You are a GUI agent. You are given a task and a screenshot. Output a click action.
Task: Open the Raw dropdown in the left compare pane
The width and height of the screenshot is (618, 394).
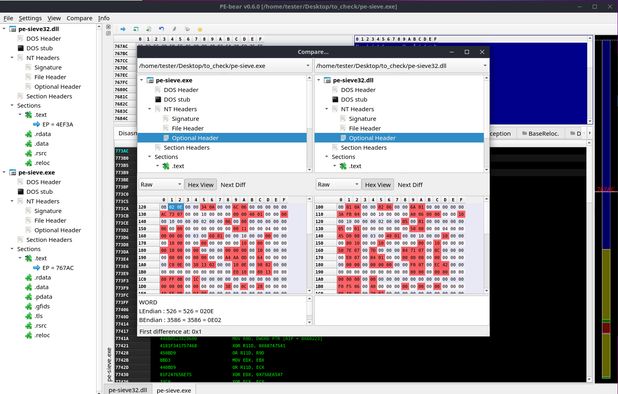click(160, 185)
